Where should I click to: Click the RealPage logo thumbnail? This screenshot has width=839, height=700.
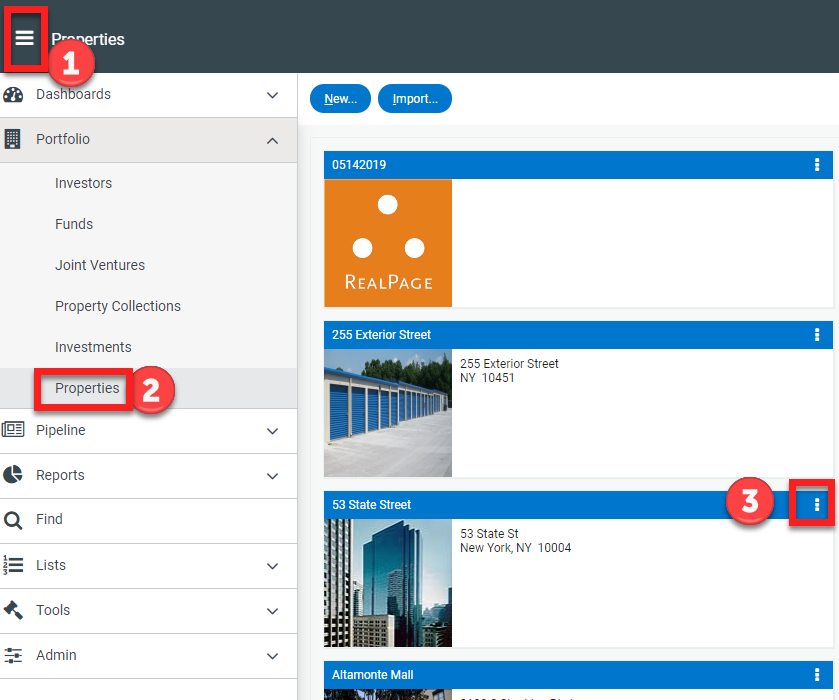(x=388, y=243)
